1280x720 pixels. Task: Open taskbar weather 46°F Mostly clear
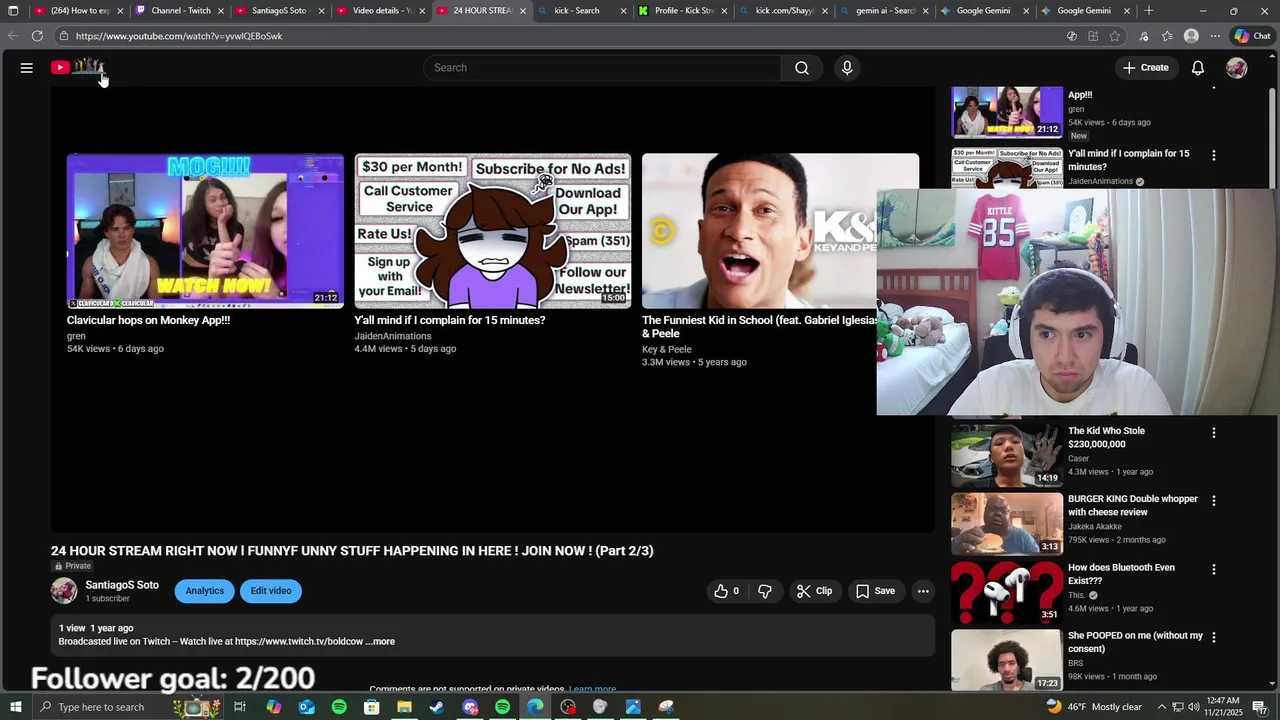click(x=1094, y=707)
